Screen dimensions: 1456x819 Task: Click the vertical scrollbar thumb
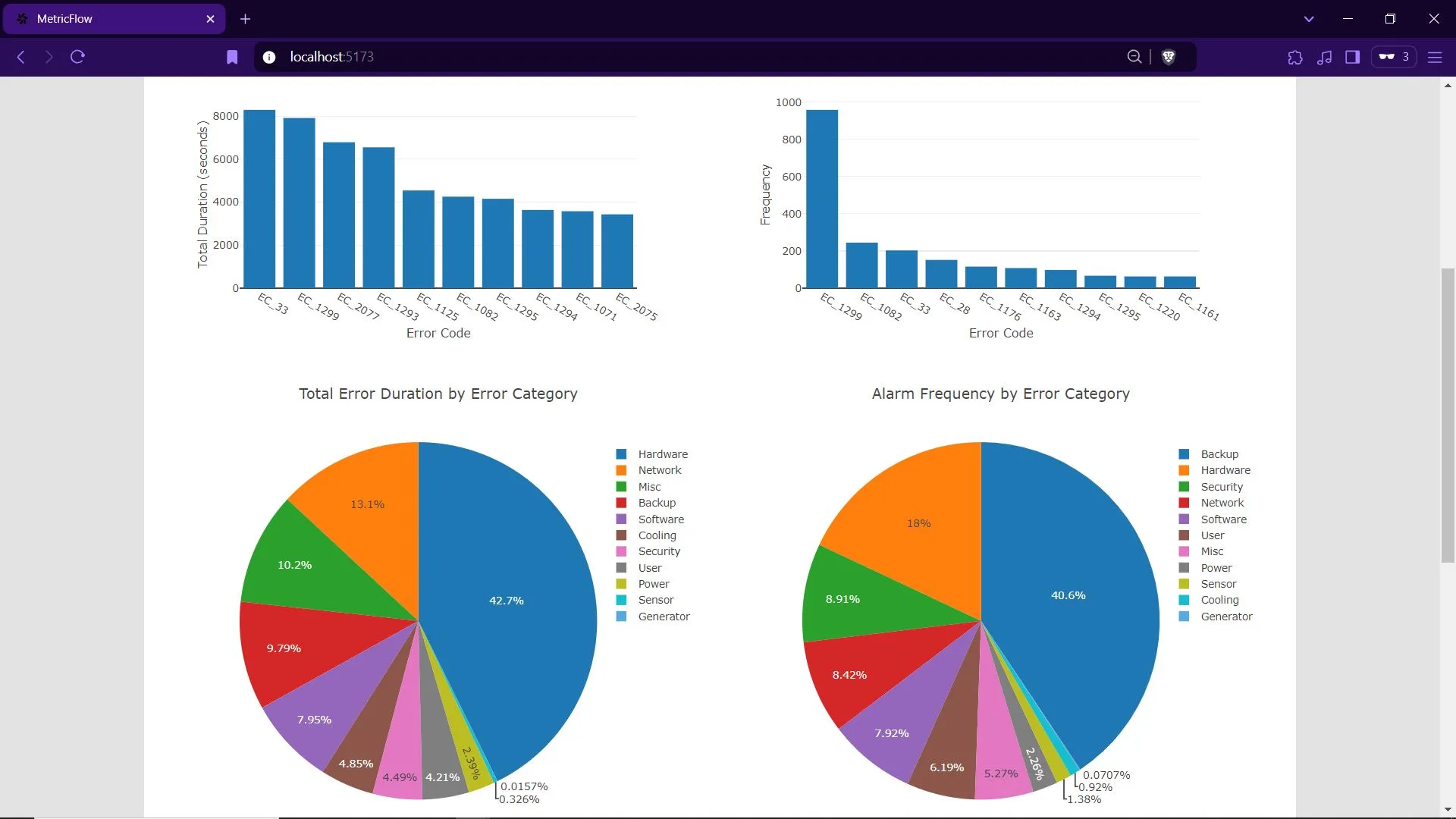pos(1448,416)
